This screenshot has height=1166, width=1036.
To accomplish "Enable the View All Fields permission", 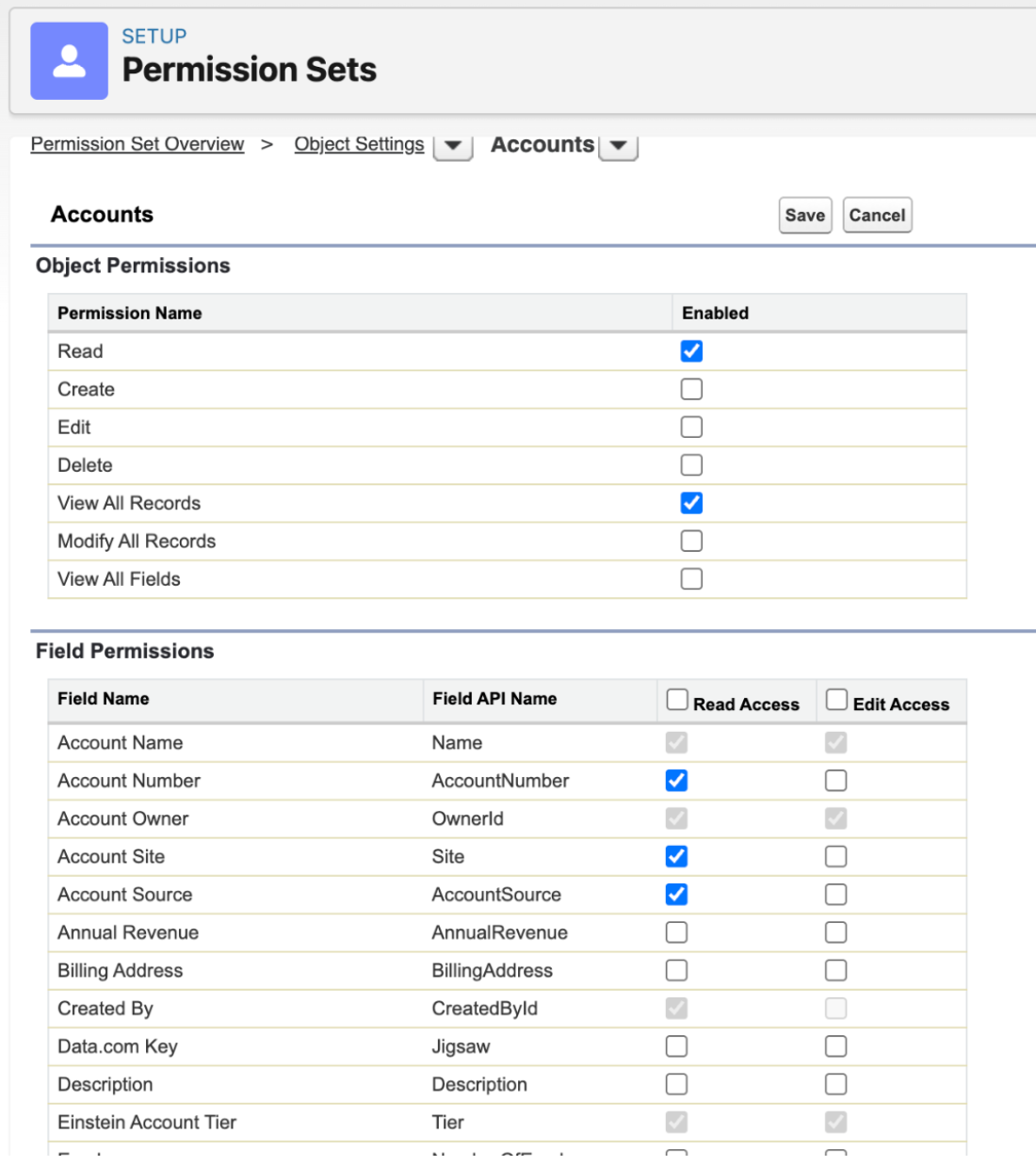I will click(690, 578).
